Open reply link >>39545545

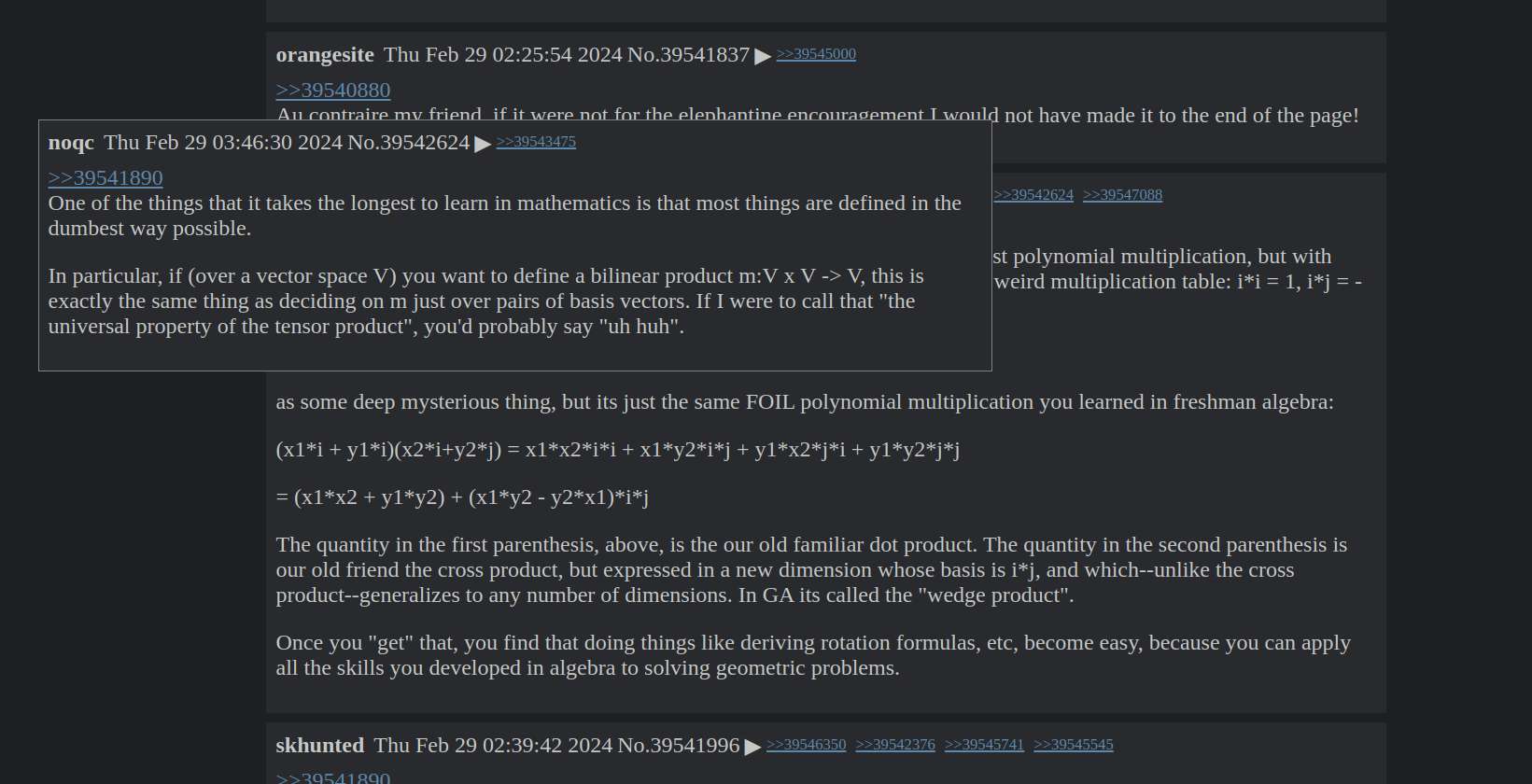click(1074, 745)
